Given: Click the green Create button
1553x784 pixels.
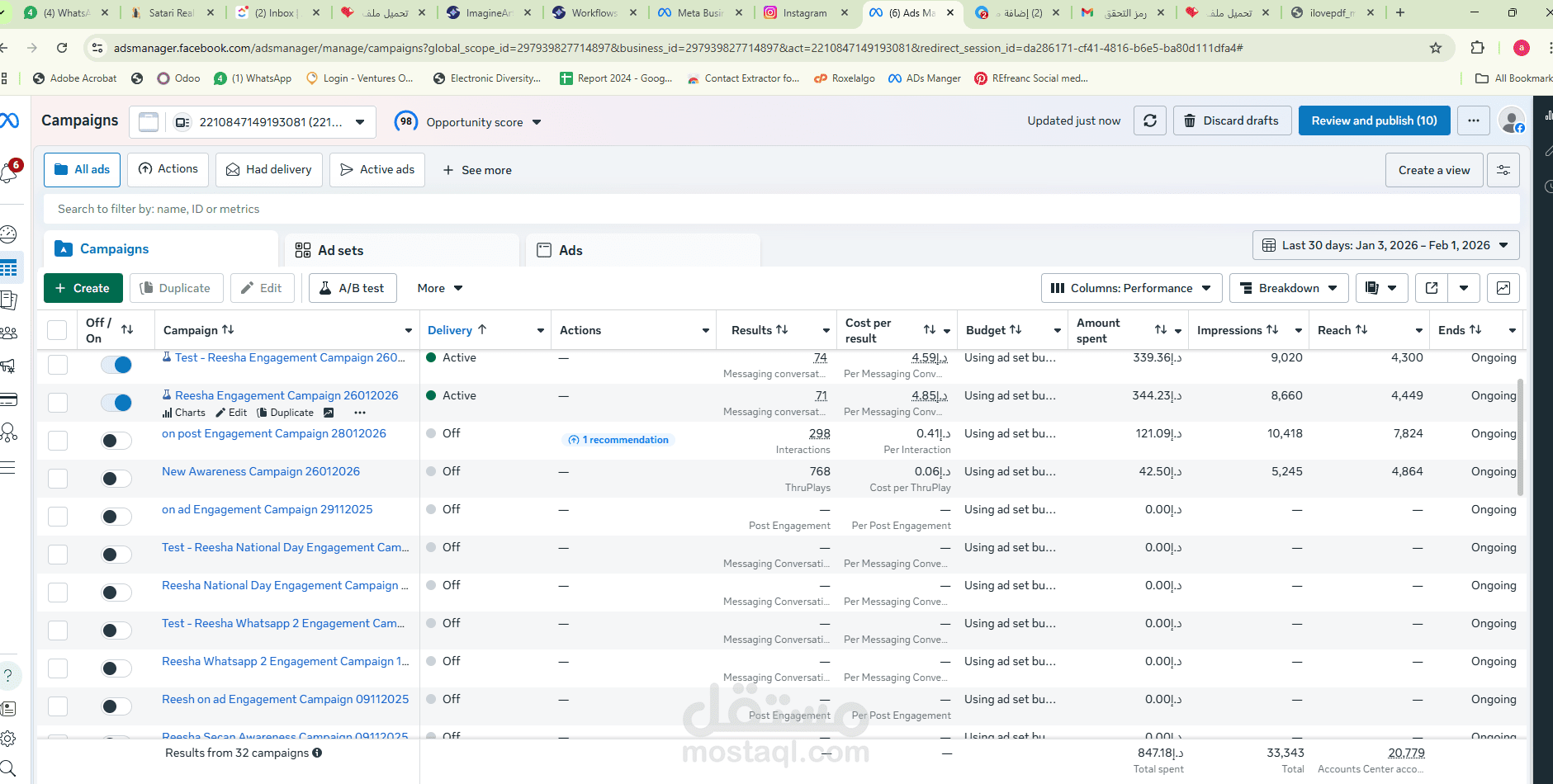Looking at the screenshot, I should 83,288.
